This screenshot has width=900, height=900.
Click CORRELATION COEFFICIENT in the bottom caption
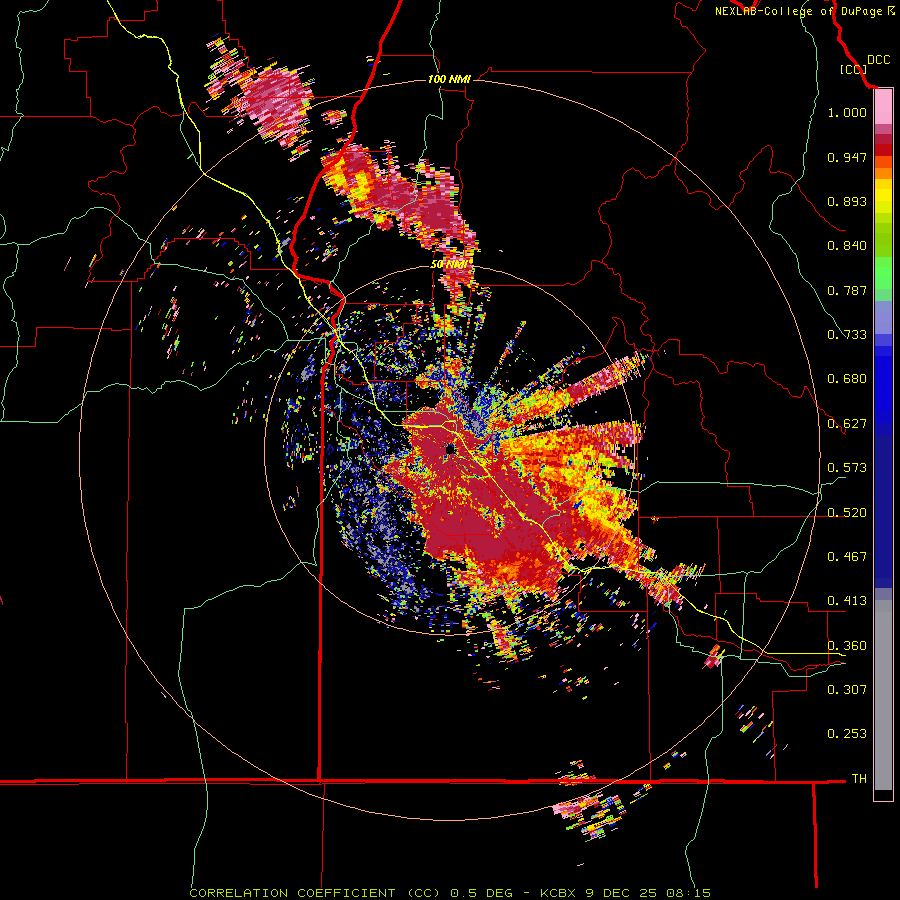[x=292, y=893]
